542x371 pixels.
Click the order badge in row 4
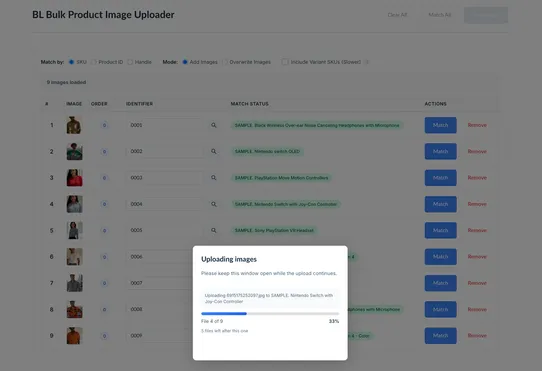pos(104,204)
